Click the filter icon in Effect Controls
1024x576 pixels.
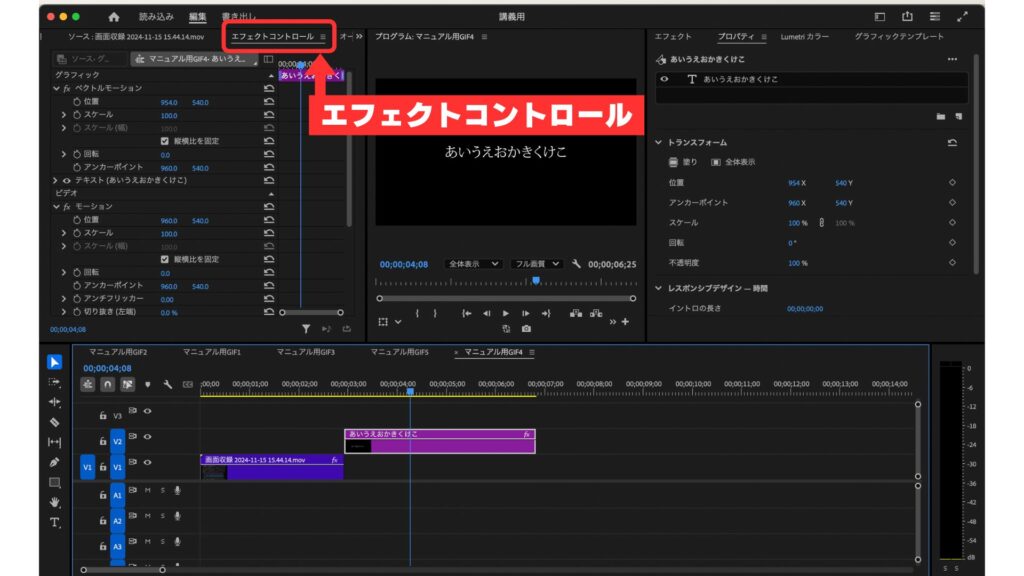[306, 329]
